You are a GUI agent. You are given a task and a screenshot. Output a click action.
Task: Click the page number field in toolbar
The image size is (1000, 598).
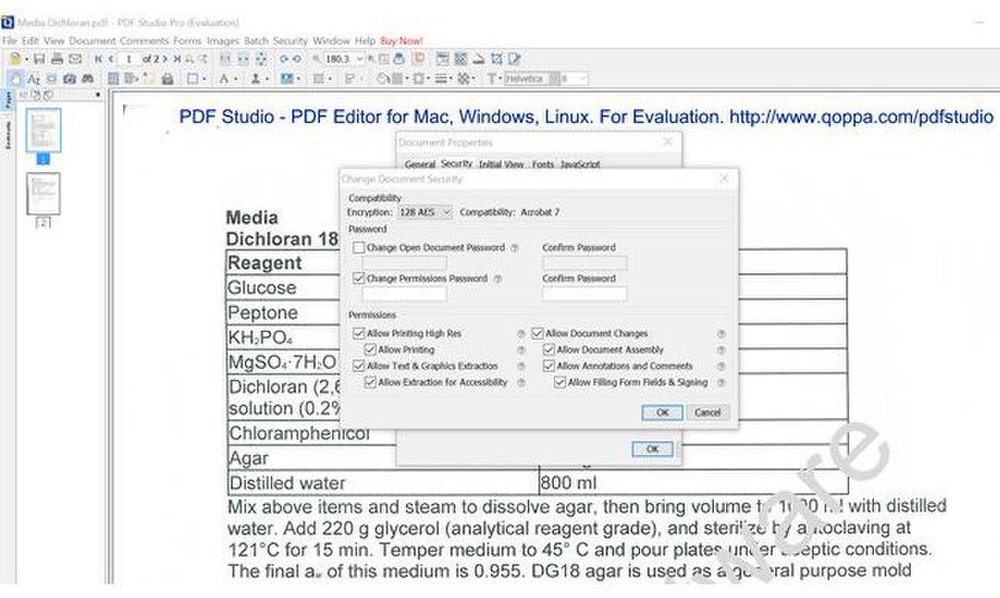click(x=128, y=59)
